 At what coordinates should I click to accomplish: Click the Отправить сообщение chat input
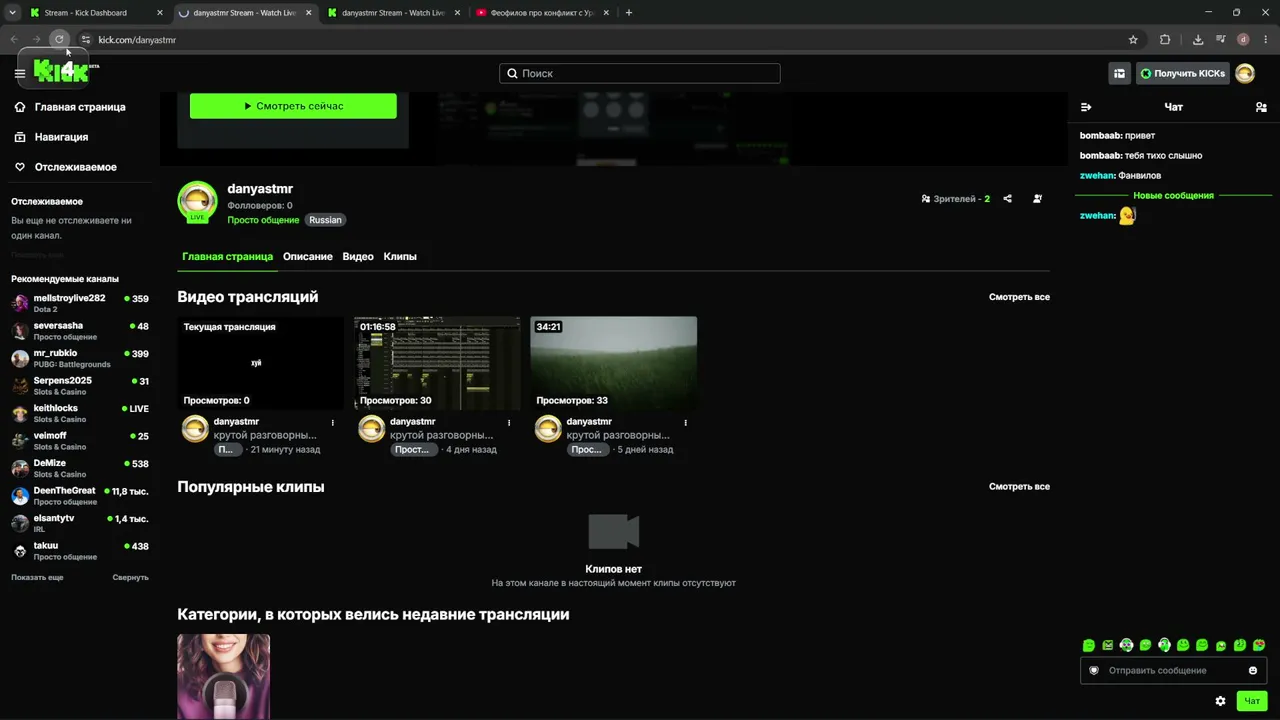pyautogui.click(x=1173, y=670)
